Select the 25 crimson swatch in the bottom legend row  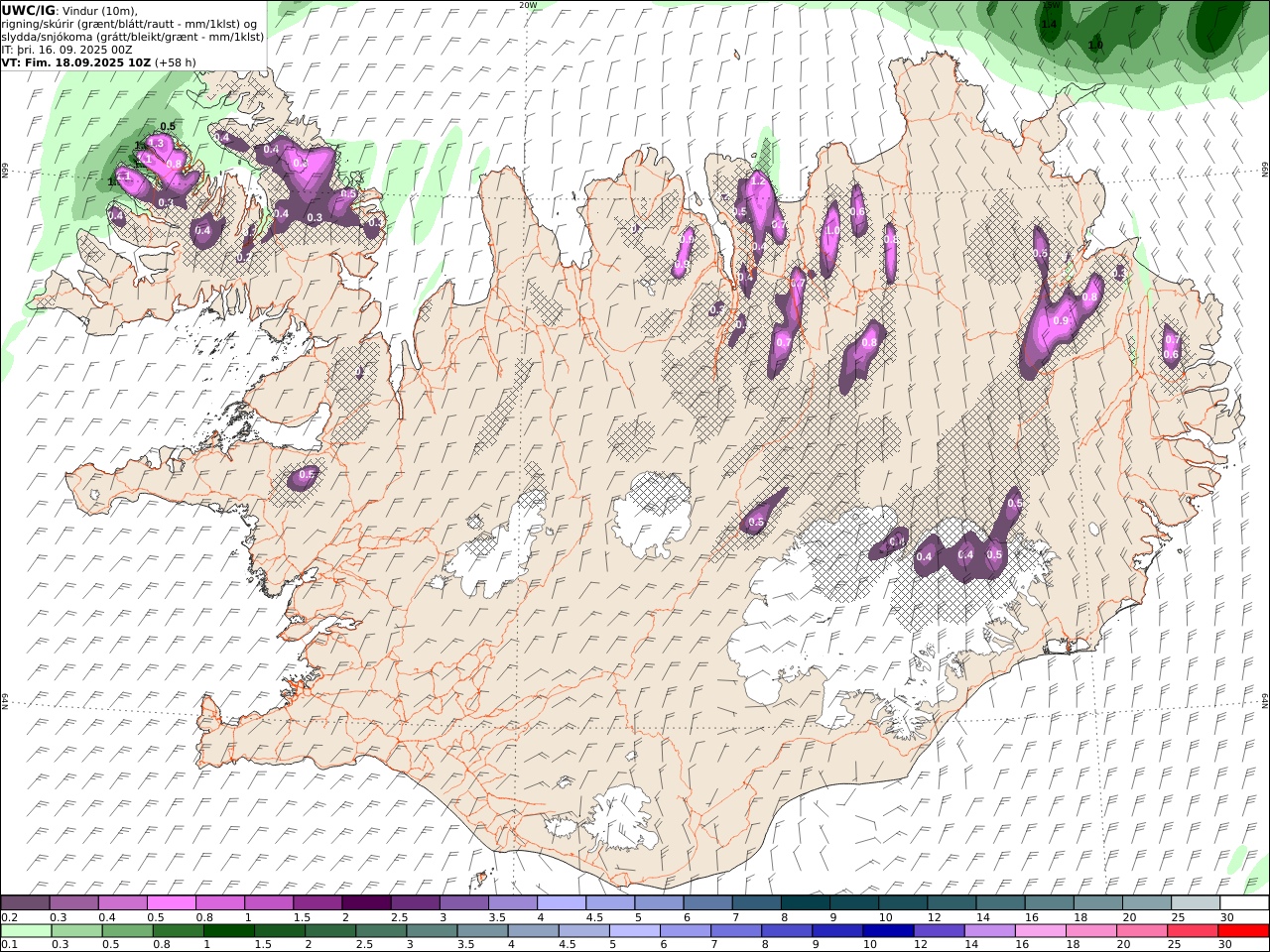point(1193,930)
